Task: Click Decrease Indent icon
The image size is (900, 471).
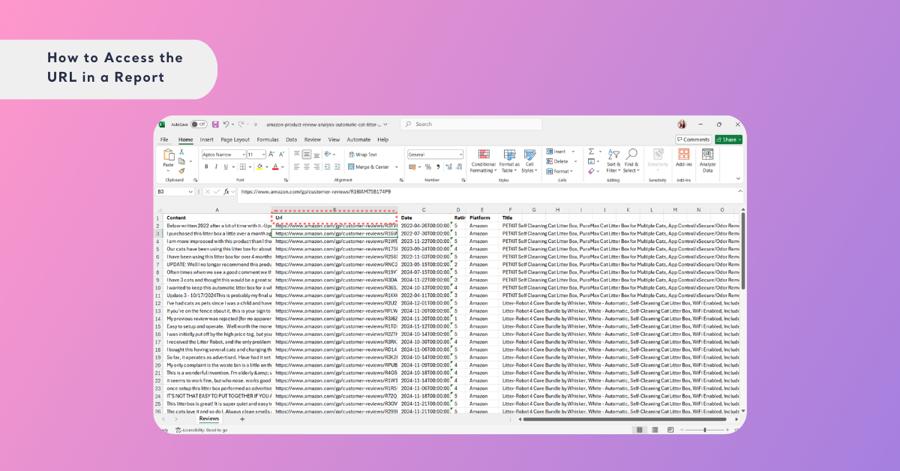Action: click(x=327, y=167)
